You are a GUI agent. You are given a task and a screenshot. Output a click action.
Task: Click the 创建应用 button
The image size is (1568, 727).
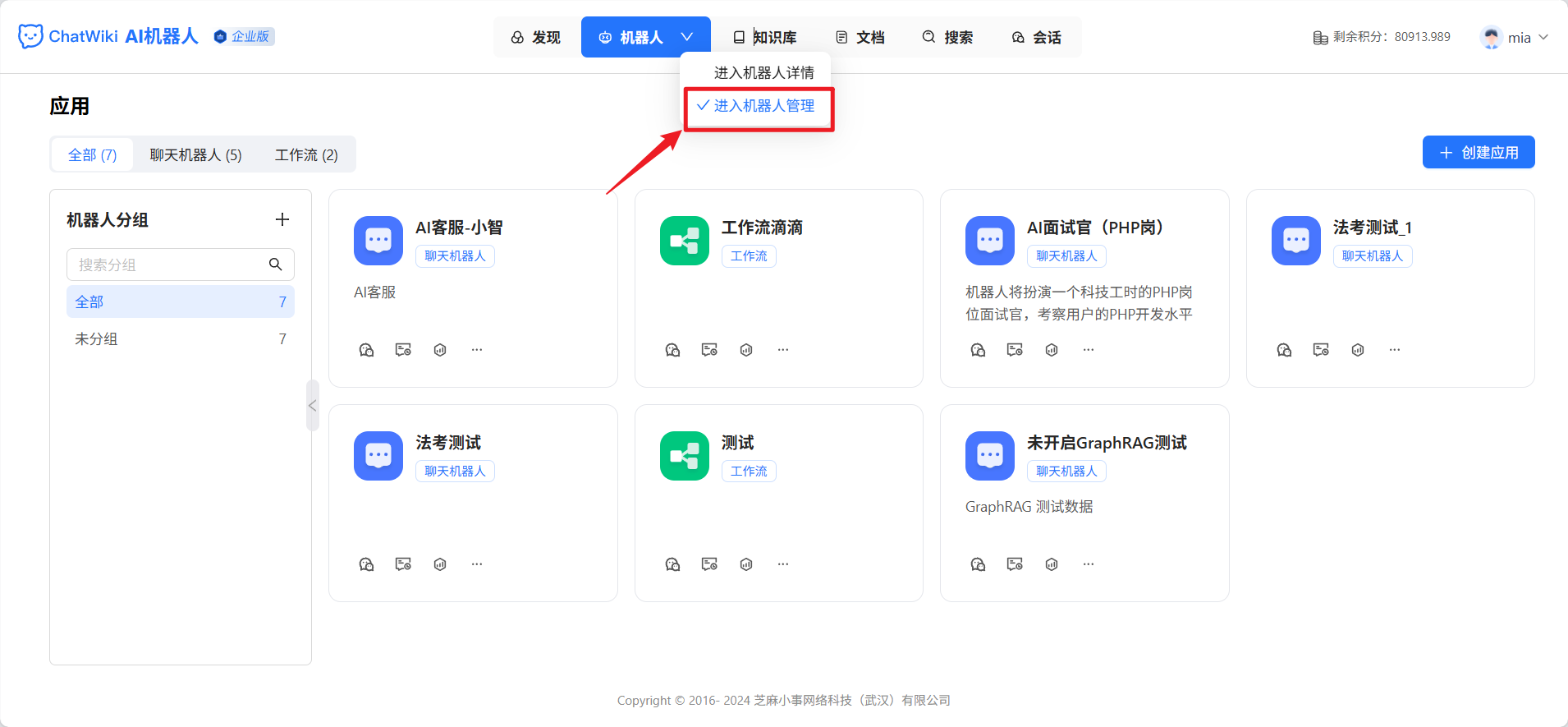1479,152
